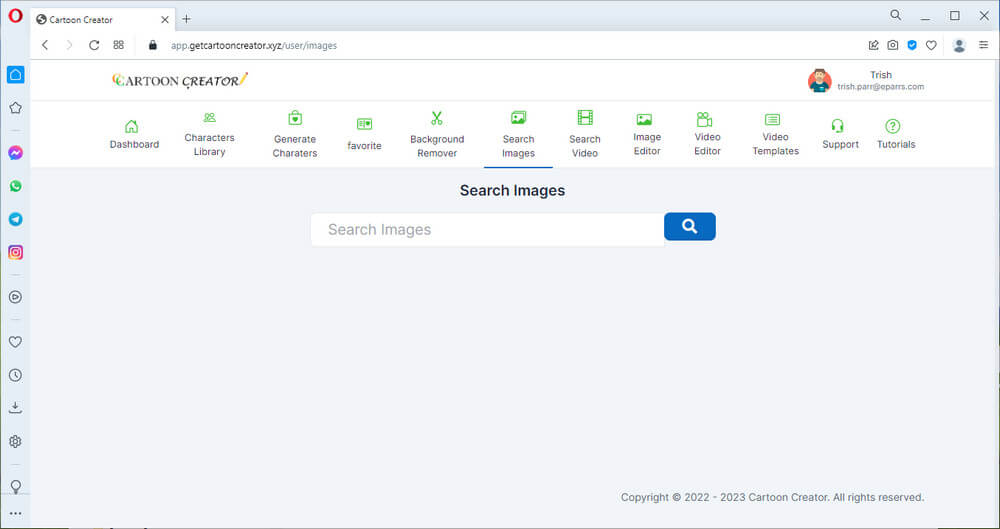This screenshot has height=529, width=1000.
Task: Select the Search Images tab
Action: click(x=518, y=135)
